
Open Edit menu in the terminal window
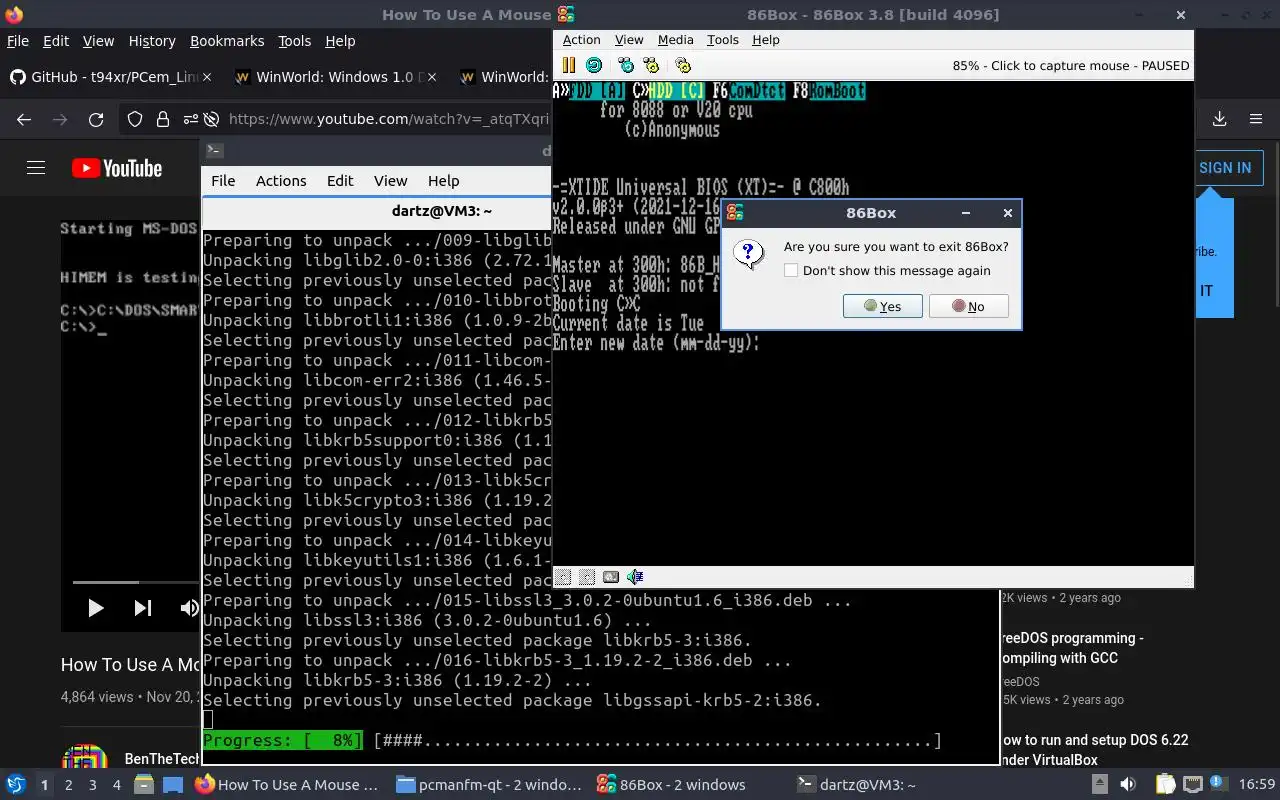340,181
